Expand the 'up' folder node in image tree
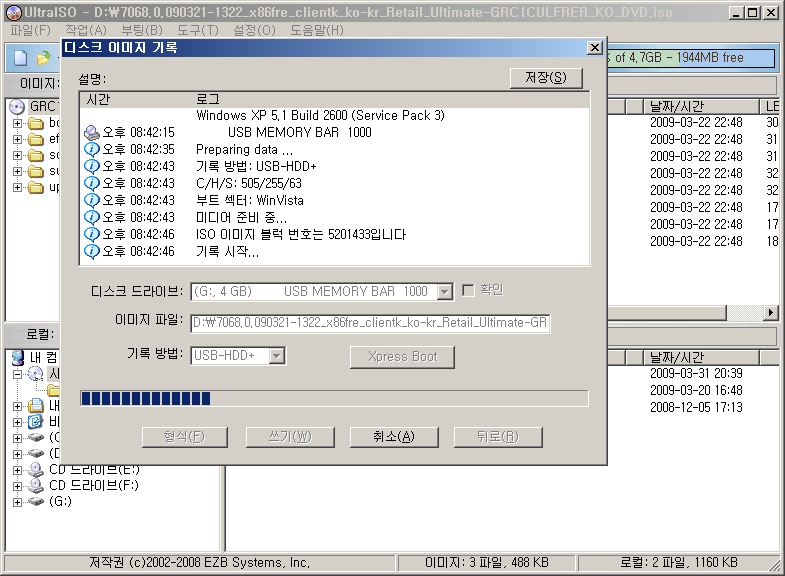 18,188
